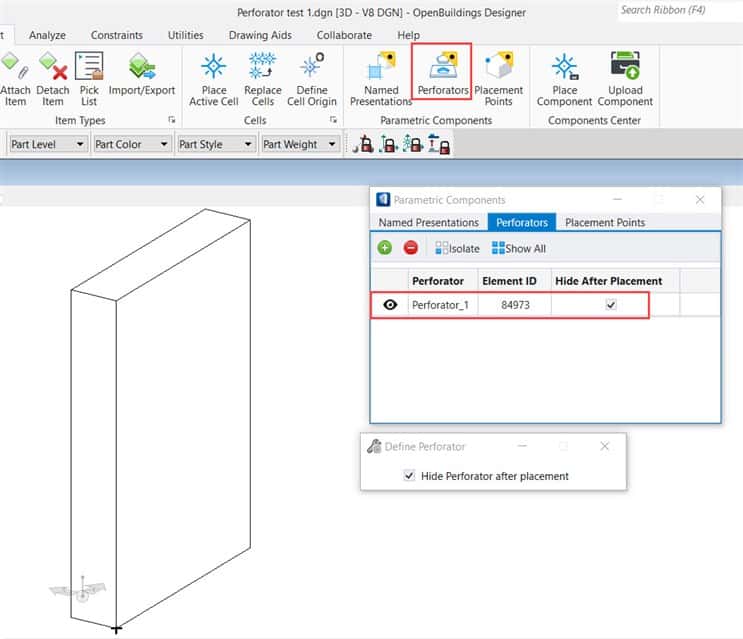Open Import/Export item types
Image resolution: width=743 pixels, height=639 pixels.
[142, 75]
